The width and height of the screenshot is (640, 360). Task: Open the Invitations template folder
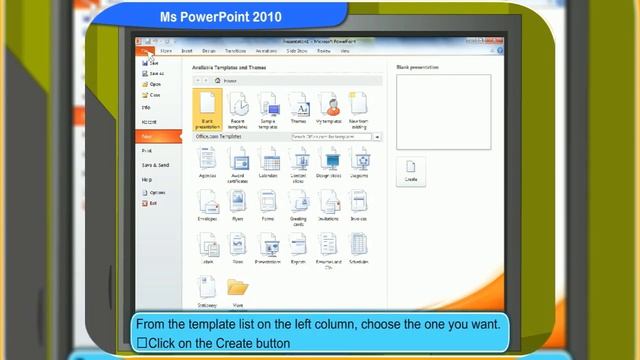329,206
